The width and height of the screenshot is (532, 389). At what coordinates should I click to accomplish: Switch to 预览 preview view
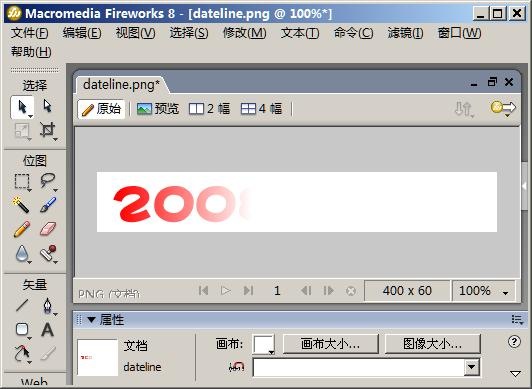click(x=158, y=109)
